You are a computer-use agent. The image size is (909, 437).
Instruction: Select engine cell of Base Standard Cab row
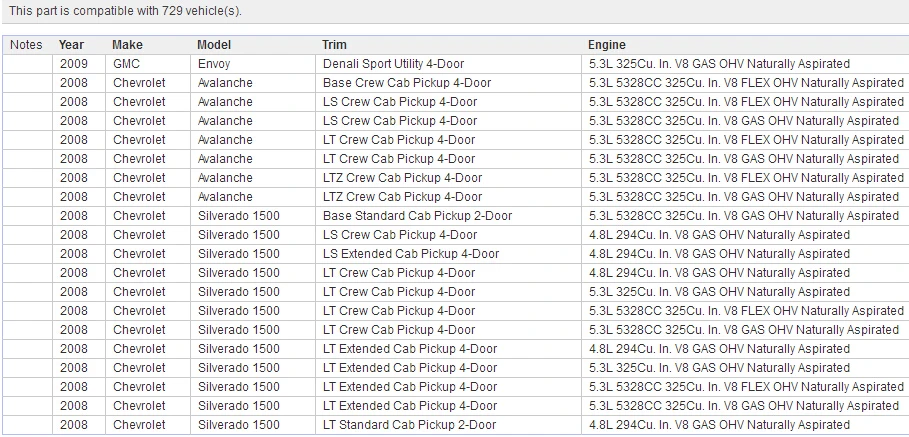744,216
